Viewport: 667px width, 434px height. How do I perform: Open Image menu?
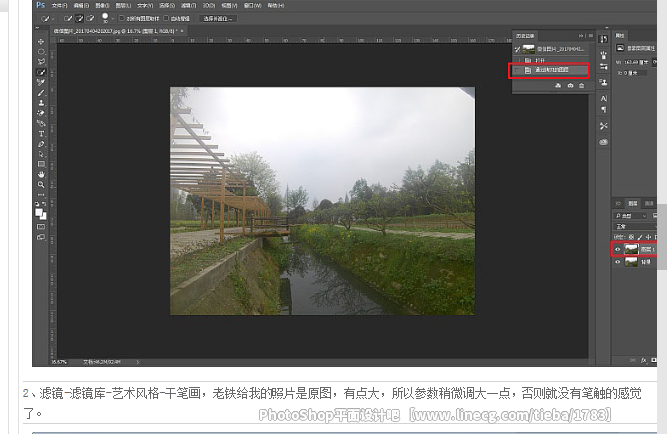pyautogui.click(x=102, y=6)
